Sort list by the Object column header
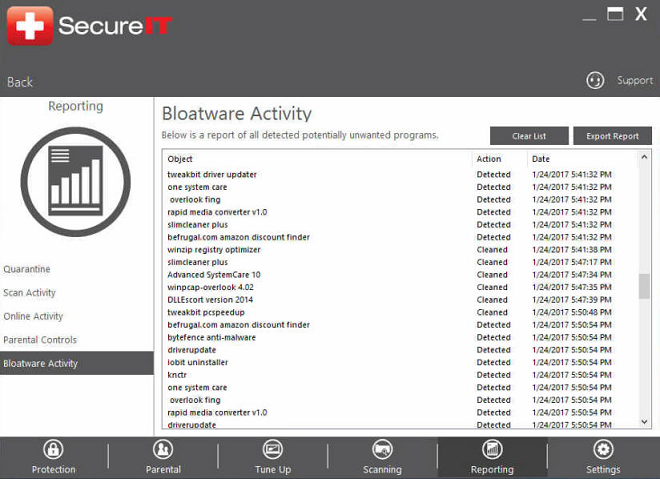The height and width of the screenshot is (479, 660). coord(181,159)
